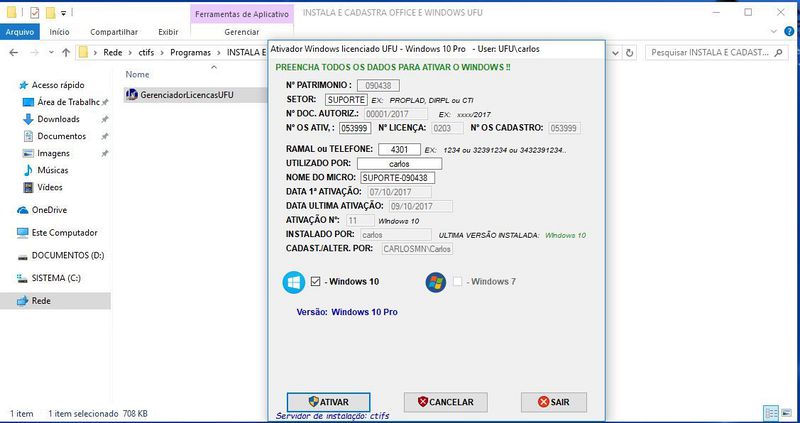This screenshot has width=800, height=423.
Task: Click the Nº PATRIMONIO field
Action: [378, 85]
